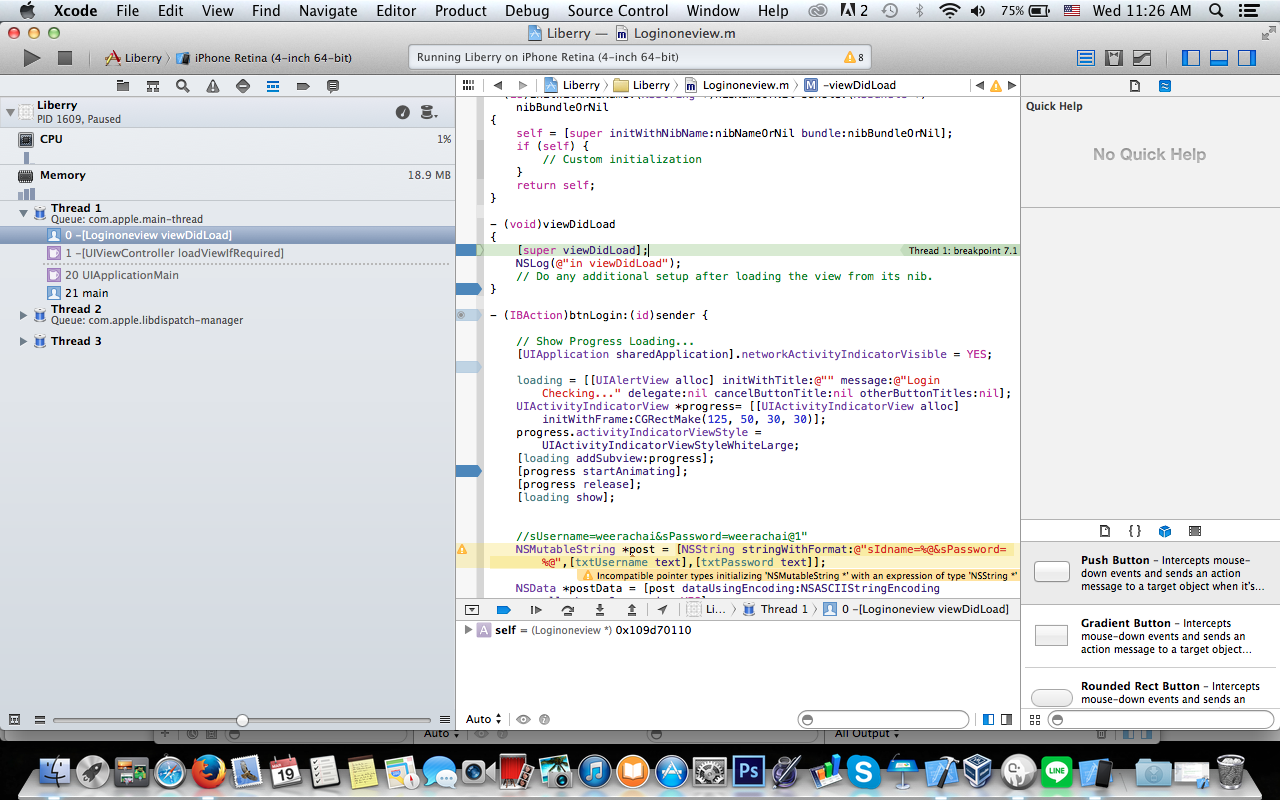The image size is (1280, 800).
Task: Open the Editor menu
Action: (x=396, y=11)
